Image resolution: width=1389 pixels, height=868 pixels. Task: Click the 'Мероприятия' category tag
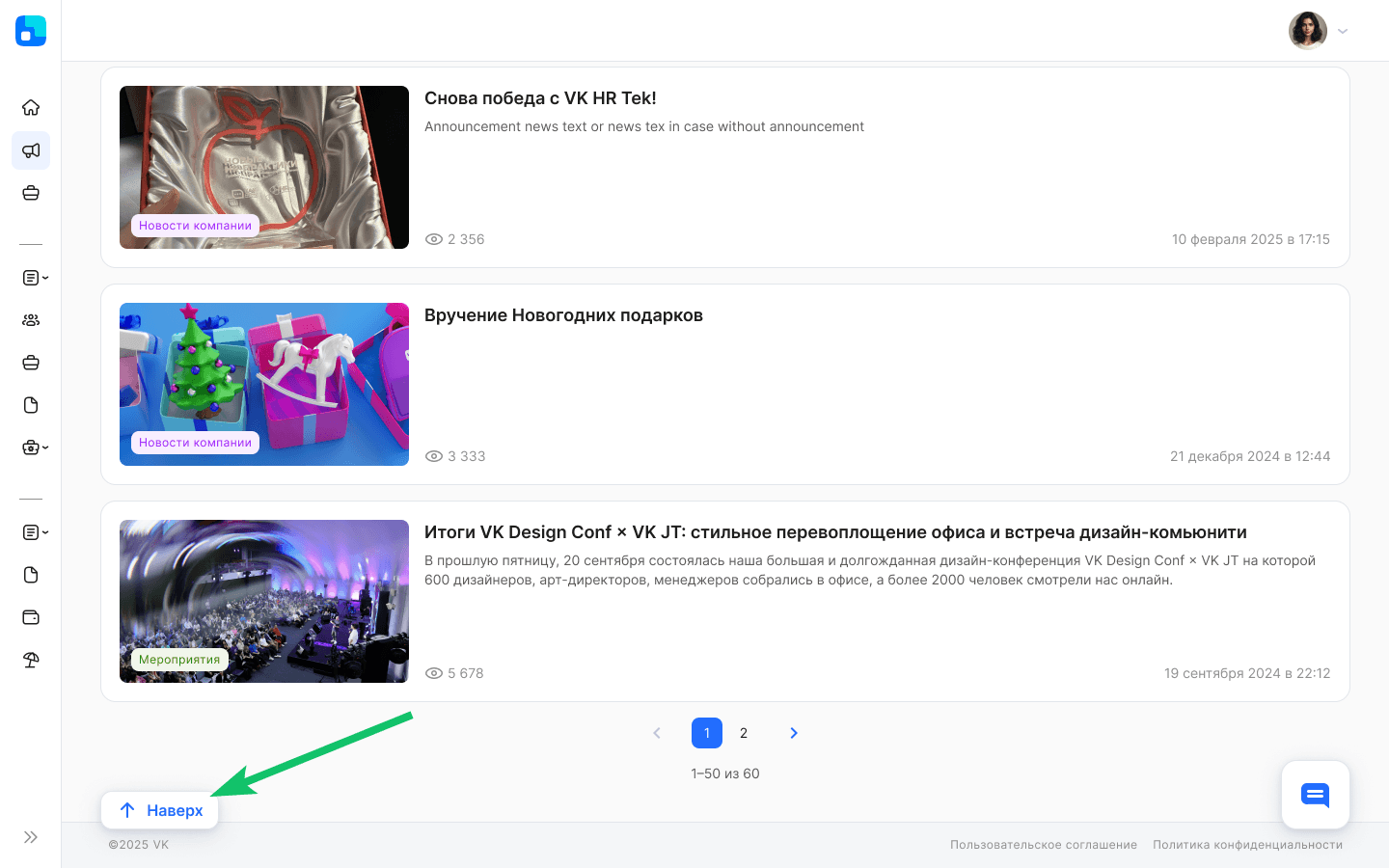178,659
